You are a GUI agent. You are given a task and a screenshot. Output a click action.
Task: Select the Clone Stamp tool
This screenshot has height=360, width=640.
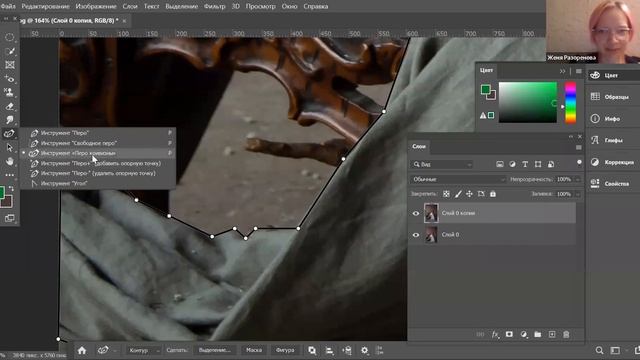click(x=9, y=92)
